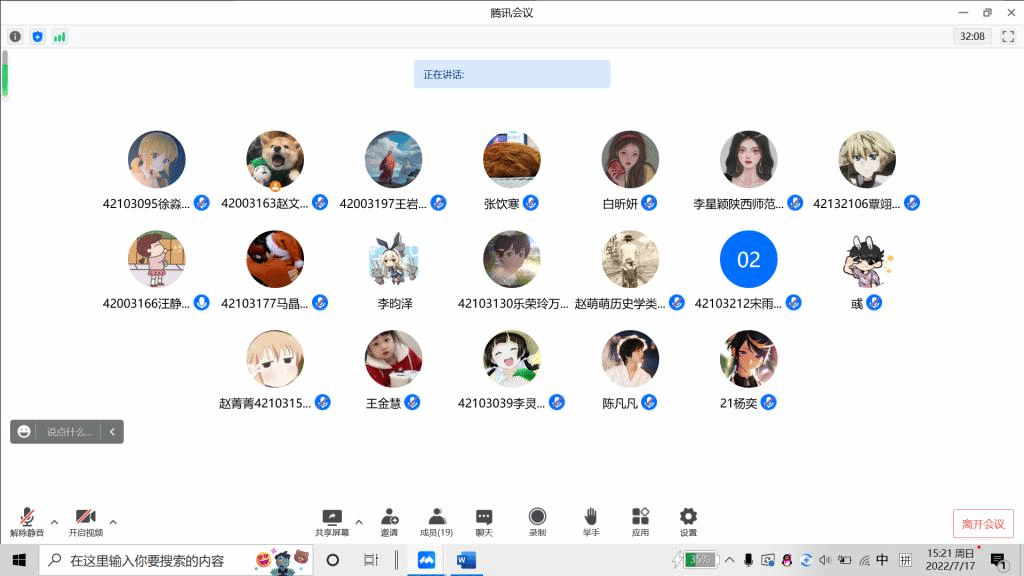
Task: Open the 聊天 chat window
Action: [484, 522]
